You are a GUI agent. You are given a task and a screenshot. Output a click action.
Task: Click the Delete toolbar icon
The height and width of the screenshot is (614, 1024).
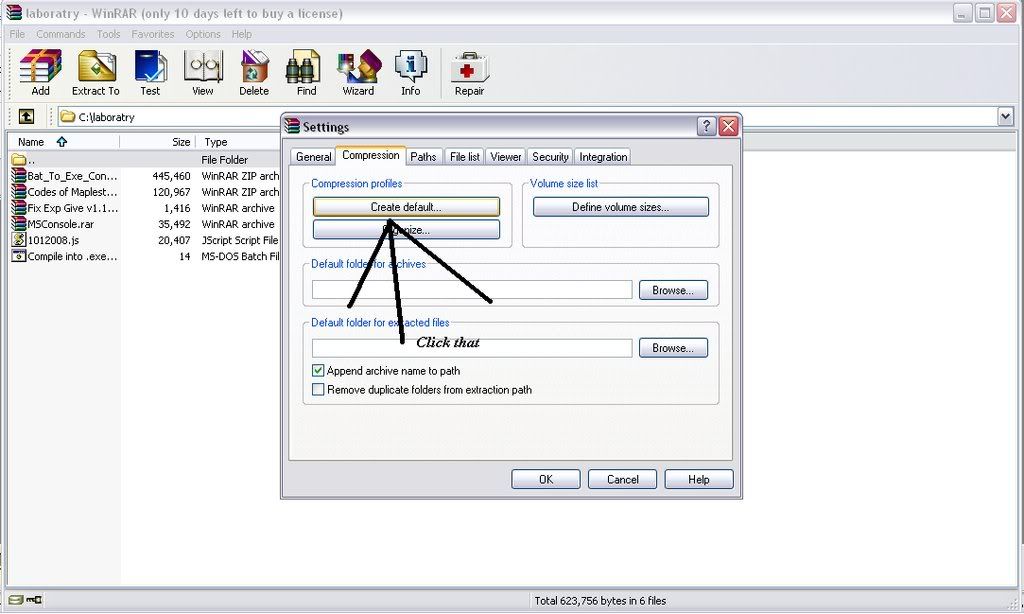tap(254, 73)
